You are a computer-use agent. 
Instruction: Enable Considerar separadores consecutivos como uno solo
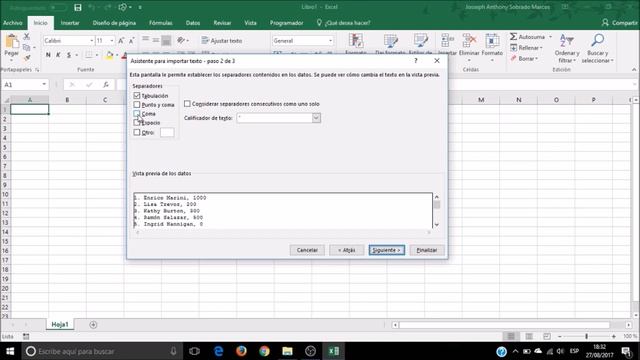pos(187,104)
